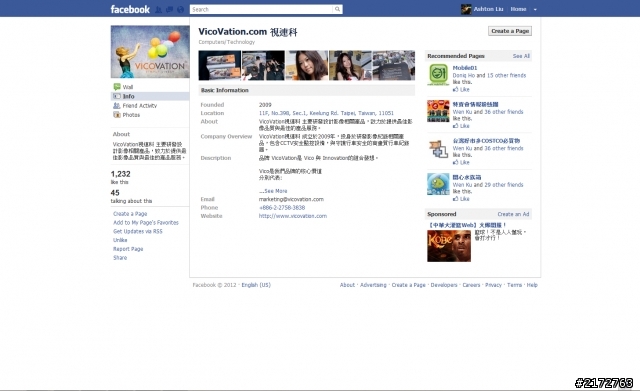Select the Info tab

(x=129, y=96)
